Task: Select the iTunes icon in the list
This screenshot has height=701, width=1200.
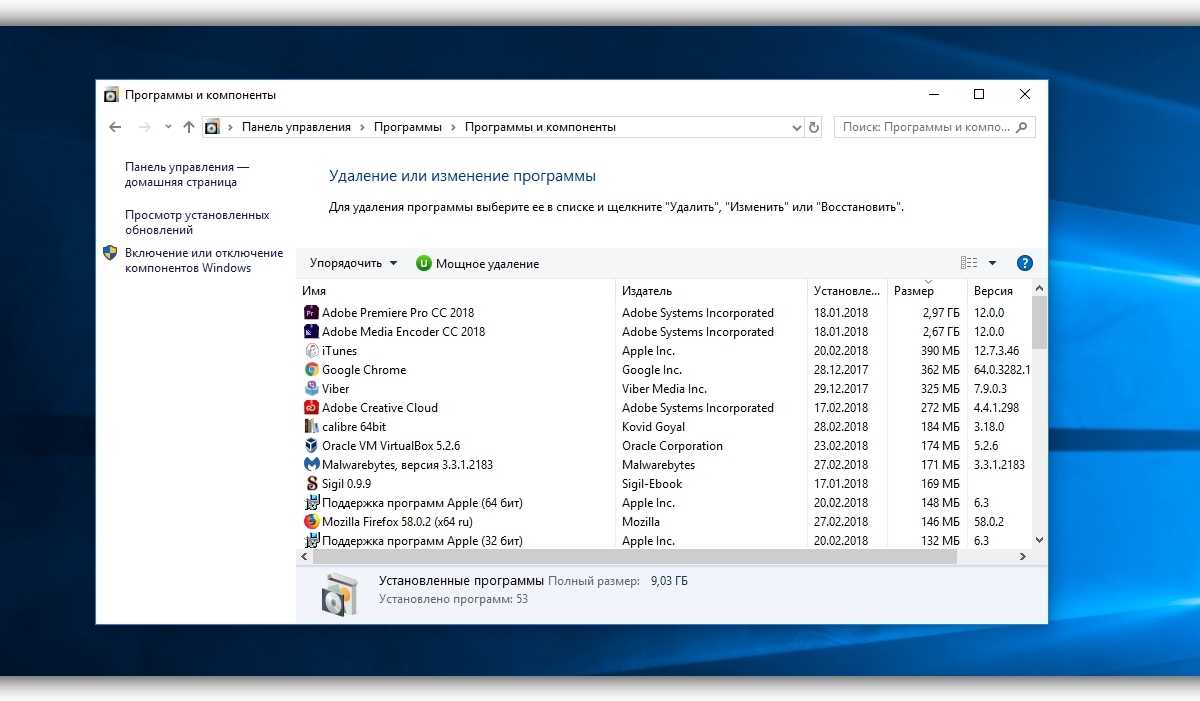Action: click(x=311, y=351)
